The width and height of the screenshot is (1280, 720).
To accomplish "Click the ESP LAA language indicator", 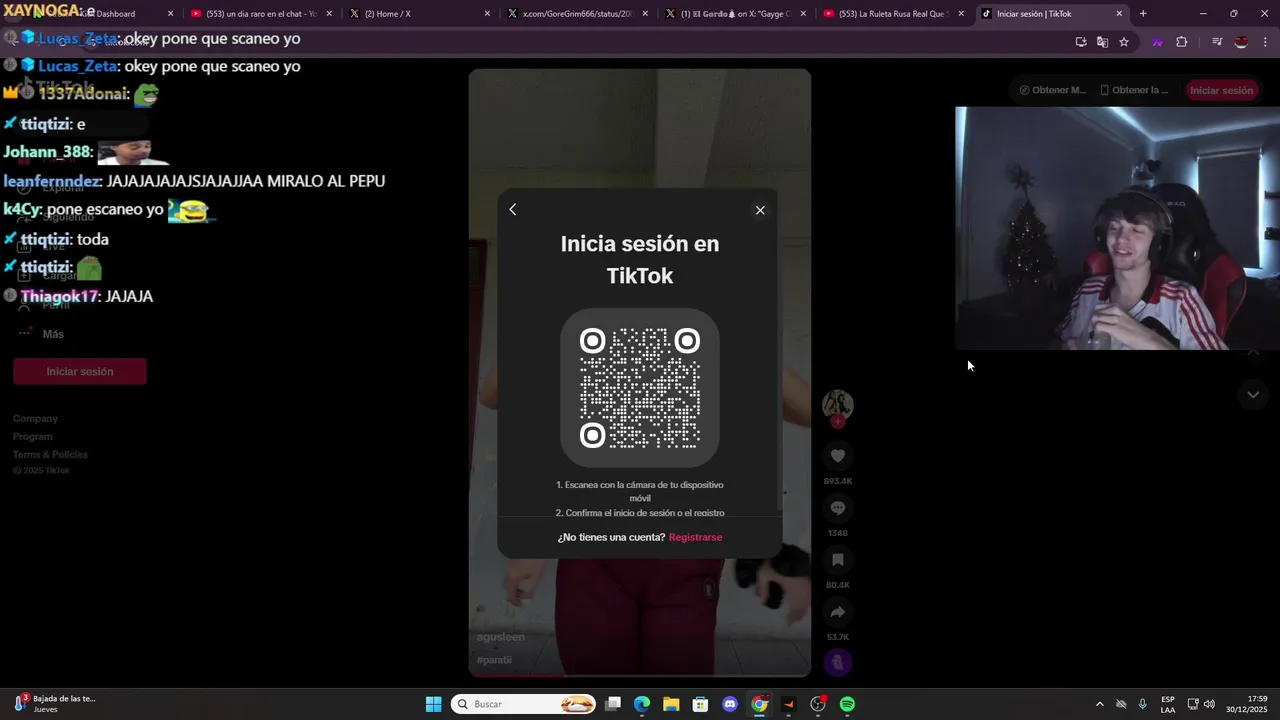I will point(1168,704).
